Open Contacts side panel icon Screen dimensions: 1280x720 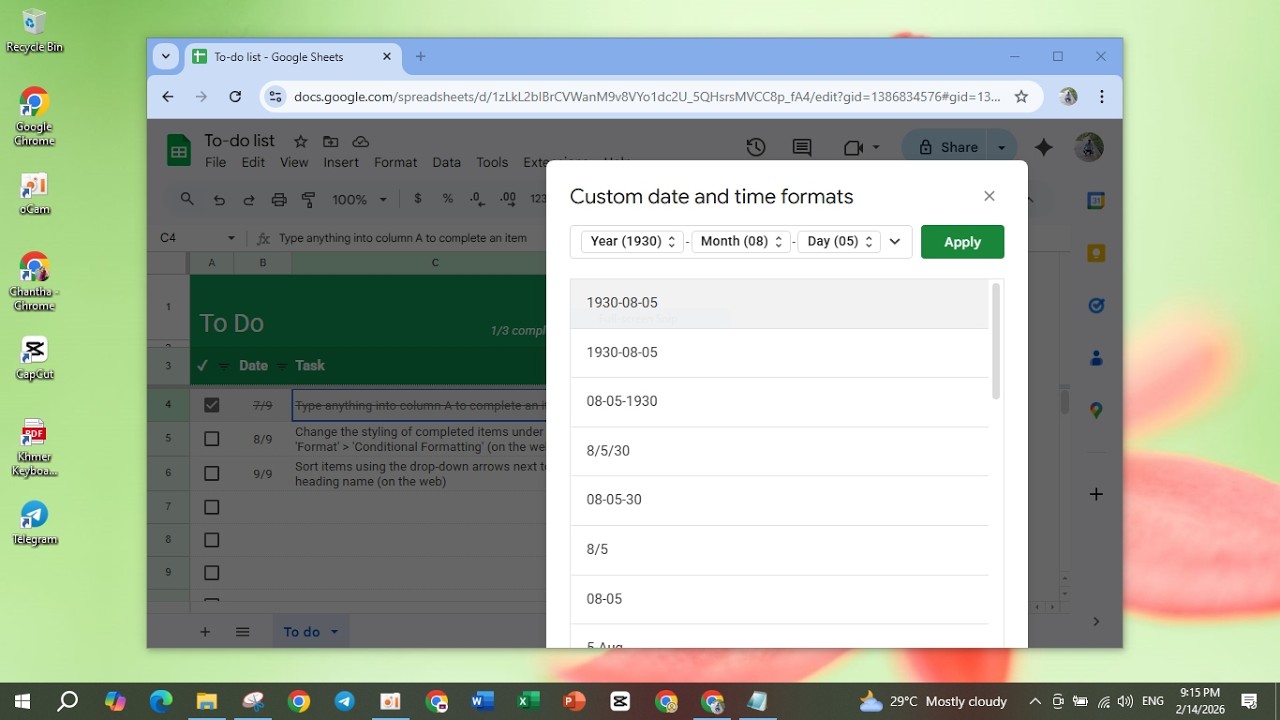(1096, 358)
